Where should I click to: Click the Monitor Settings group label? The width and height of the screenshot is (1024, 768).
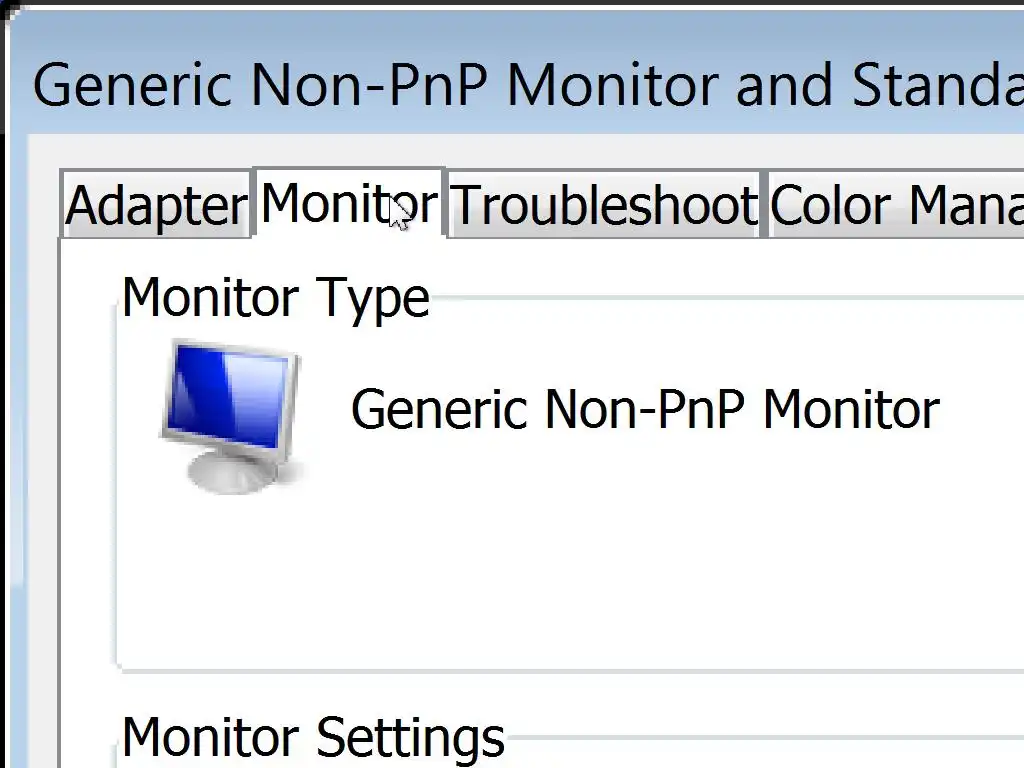pyautogui.click(x=312, y=737)
